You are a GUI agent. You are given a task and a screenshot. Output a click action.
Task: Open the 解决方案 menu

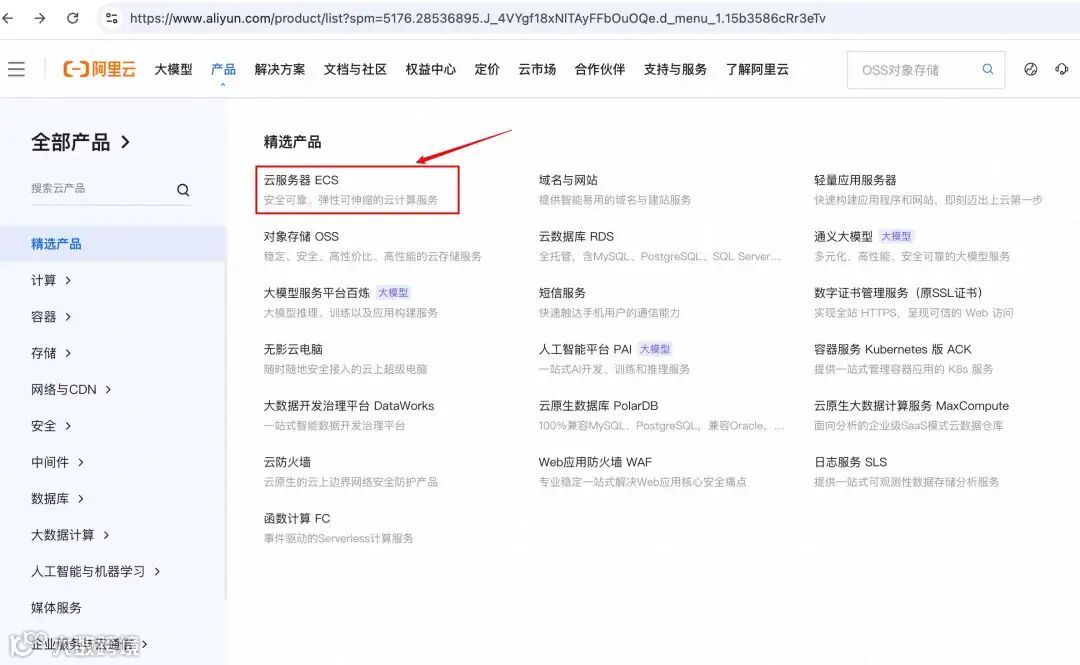coord(280,70)
